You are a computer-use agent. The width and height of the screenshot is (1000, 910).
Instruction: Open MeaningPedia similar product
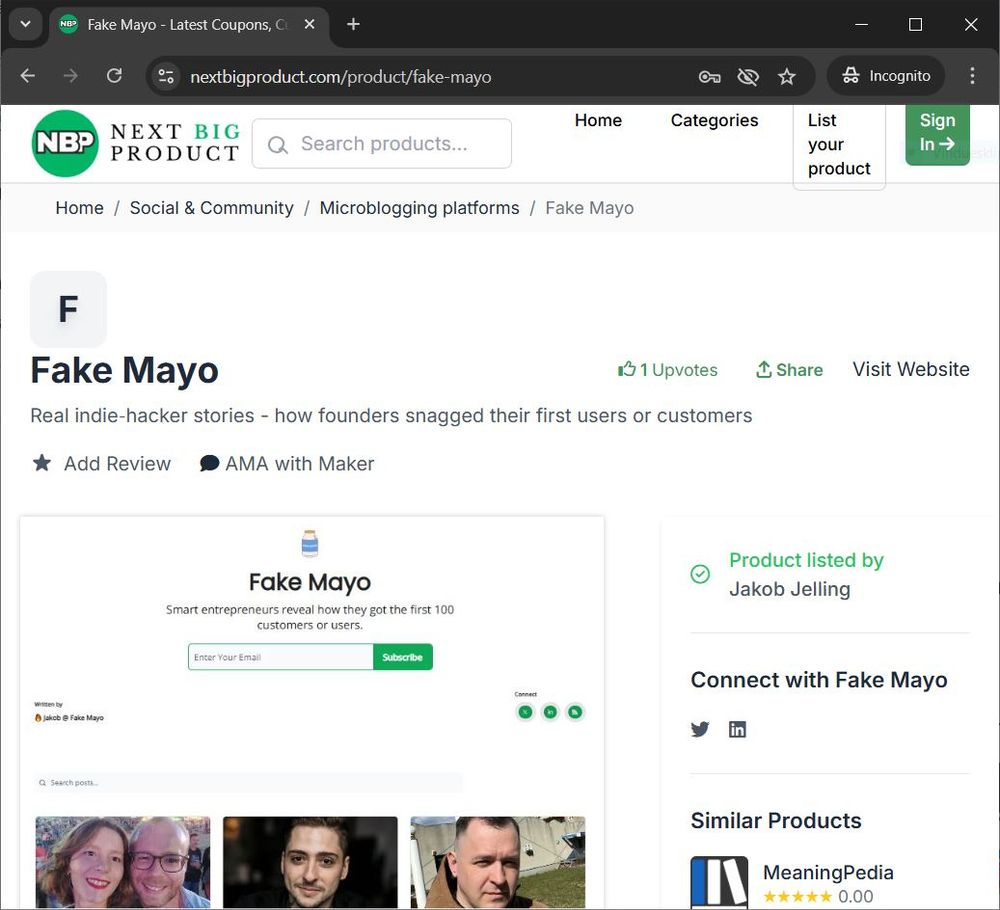(x=828, y=872)
